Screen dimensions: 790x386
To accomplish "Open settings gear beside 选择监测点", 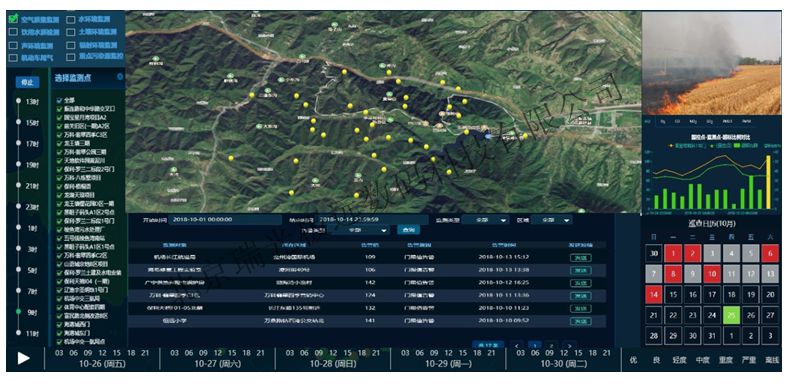I will point(120,77).
